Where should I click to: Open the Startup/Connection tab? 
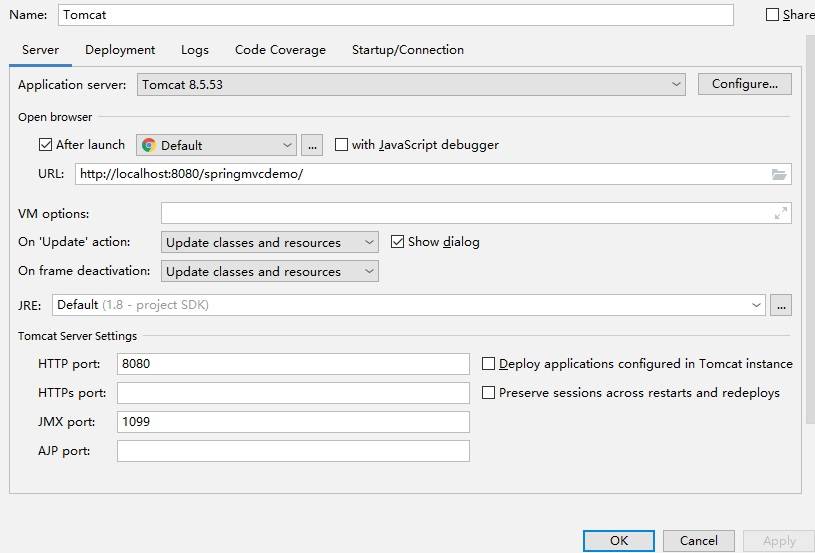(407, 50)
